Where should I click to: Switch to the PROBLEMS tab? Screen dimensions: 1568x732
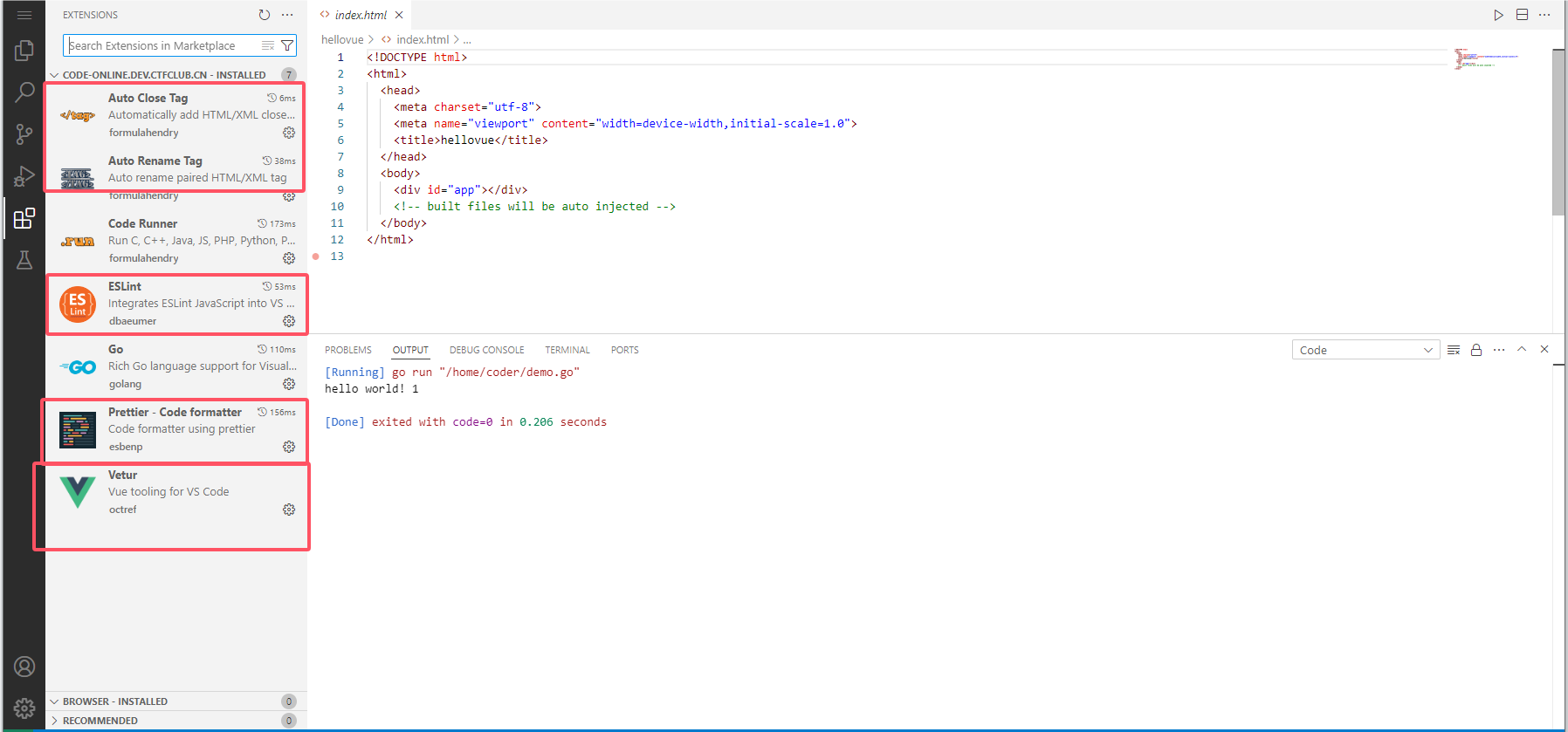tap(348, 350)
